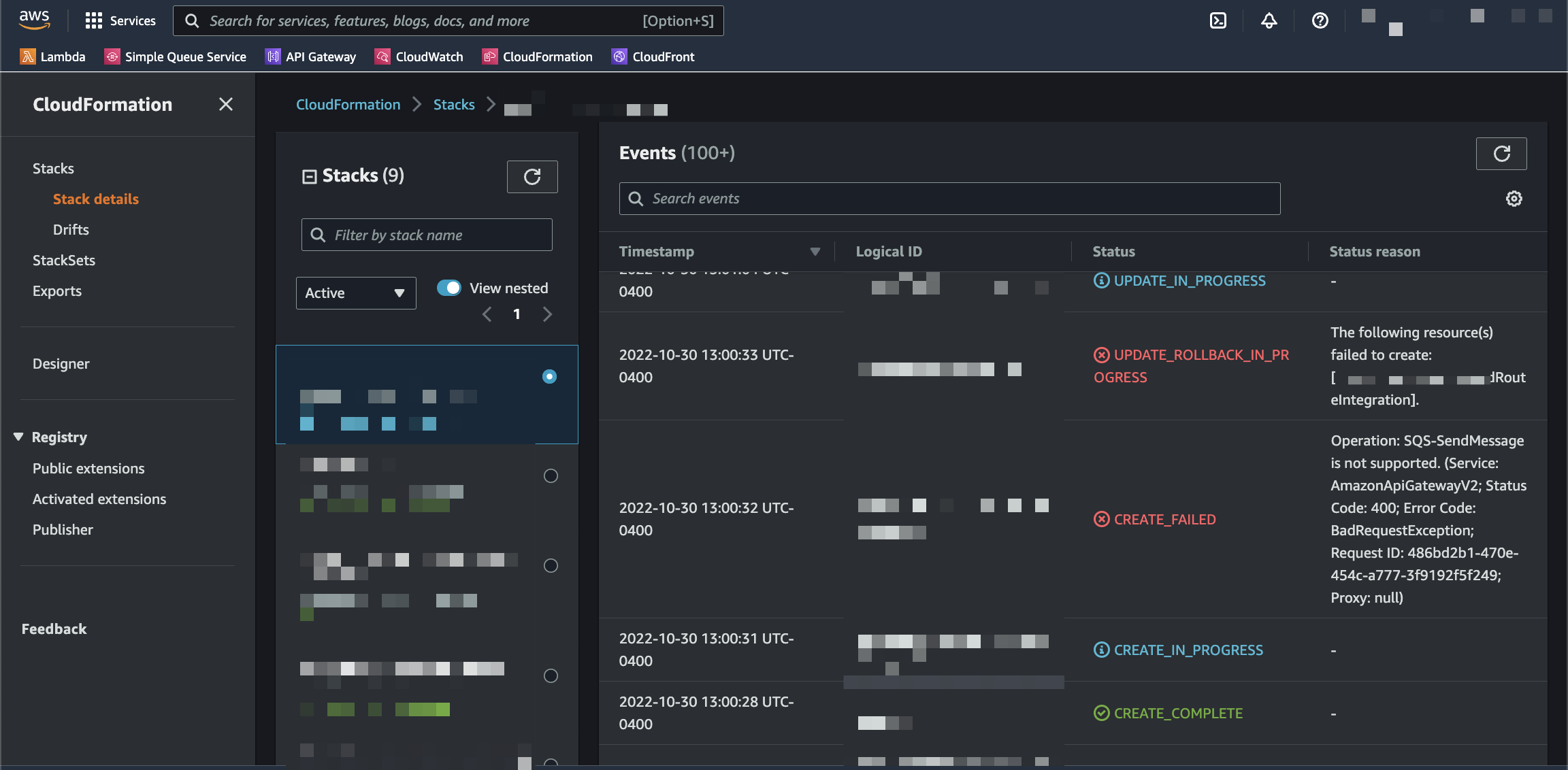
Task: Expand the Timestamp sort dropdown
Action: coord(813,251)
